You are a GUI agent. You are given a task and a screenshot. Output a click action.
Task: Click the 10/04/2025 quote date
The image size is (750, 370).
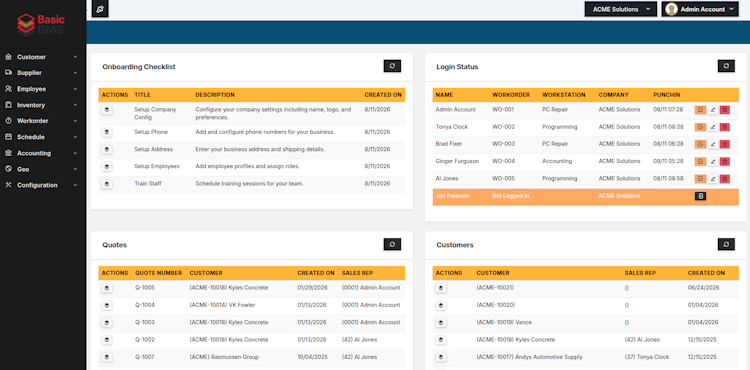(x=311, y=357)
